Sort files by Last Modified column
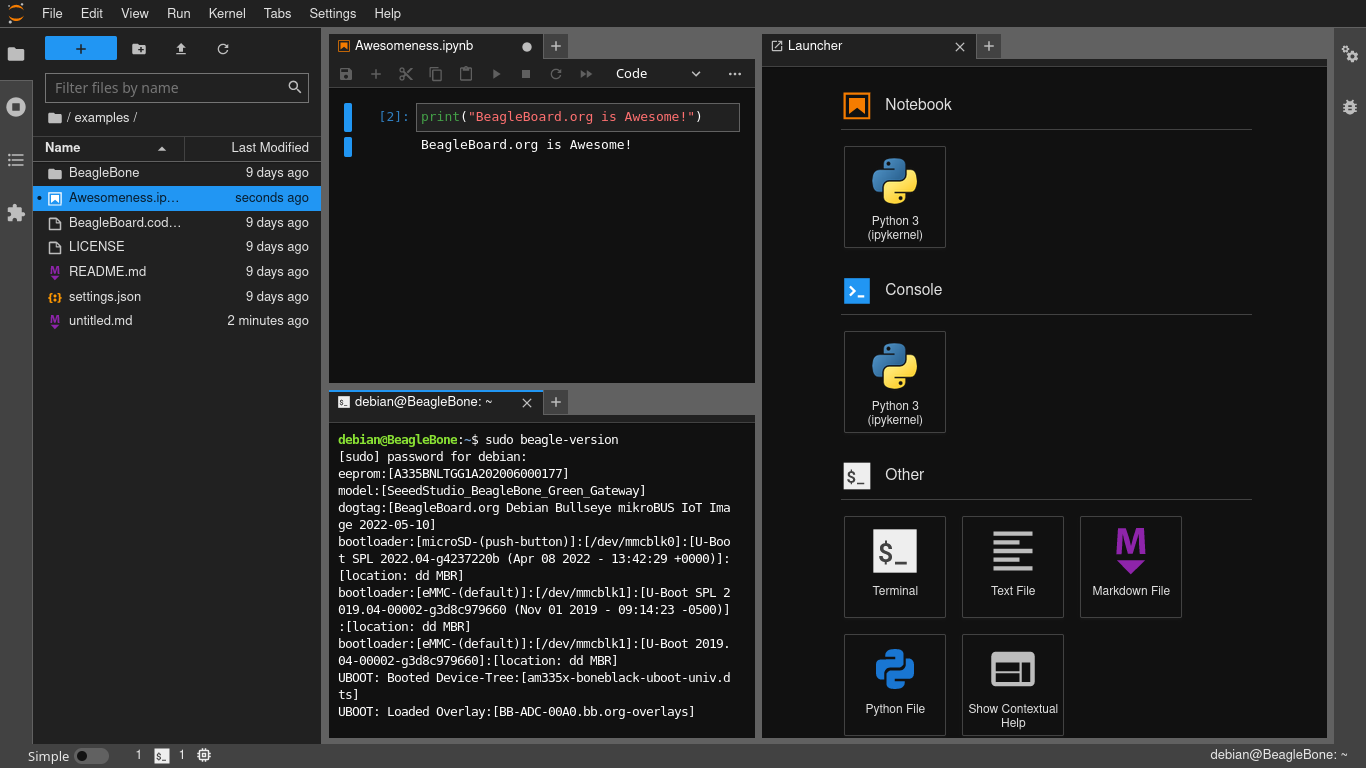1366x768 pixels. click(253, 148)
